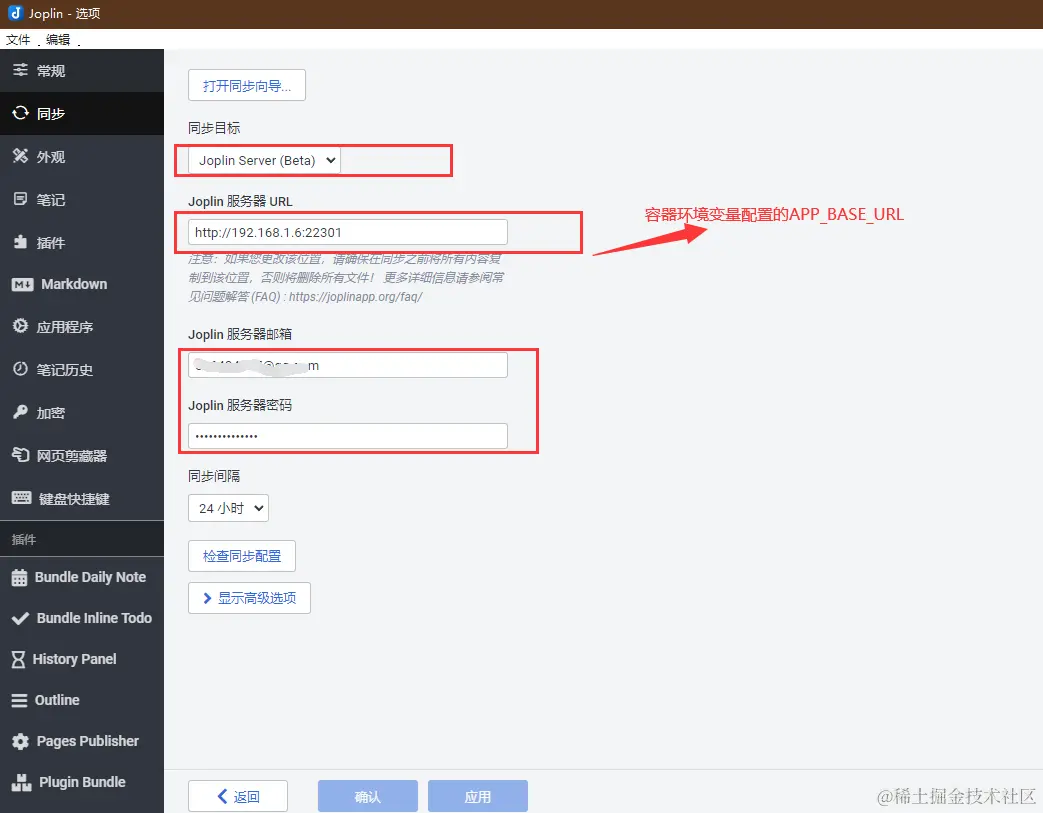Viewport: 1043px width, 813px height.
Task: Click the FAQ text https://joplinapp.org/faq/
Action: click(356, 297)
